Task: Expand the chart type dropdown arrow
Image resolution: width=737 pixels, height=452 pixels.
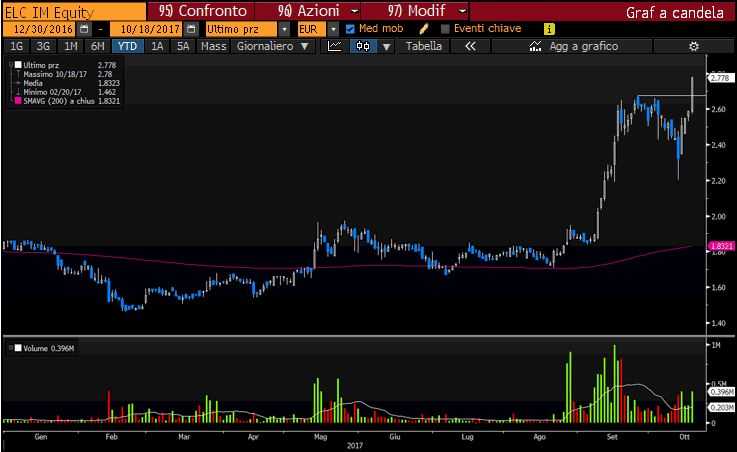Action: [386, 46]
